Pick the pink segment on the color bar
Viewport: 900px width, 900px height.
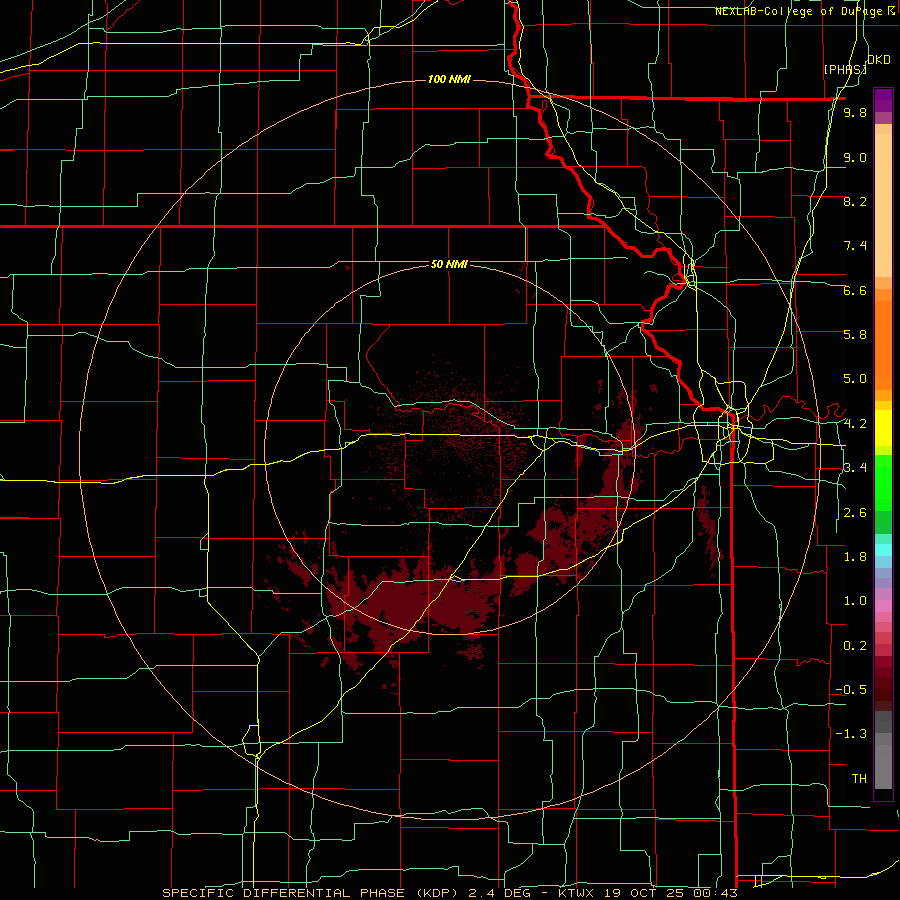tap(883, 606)
